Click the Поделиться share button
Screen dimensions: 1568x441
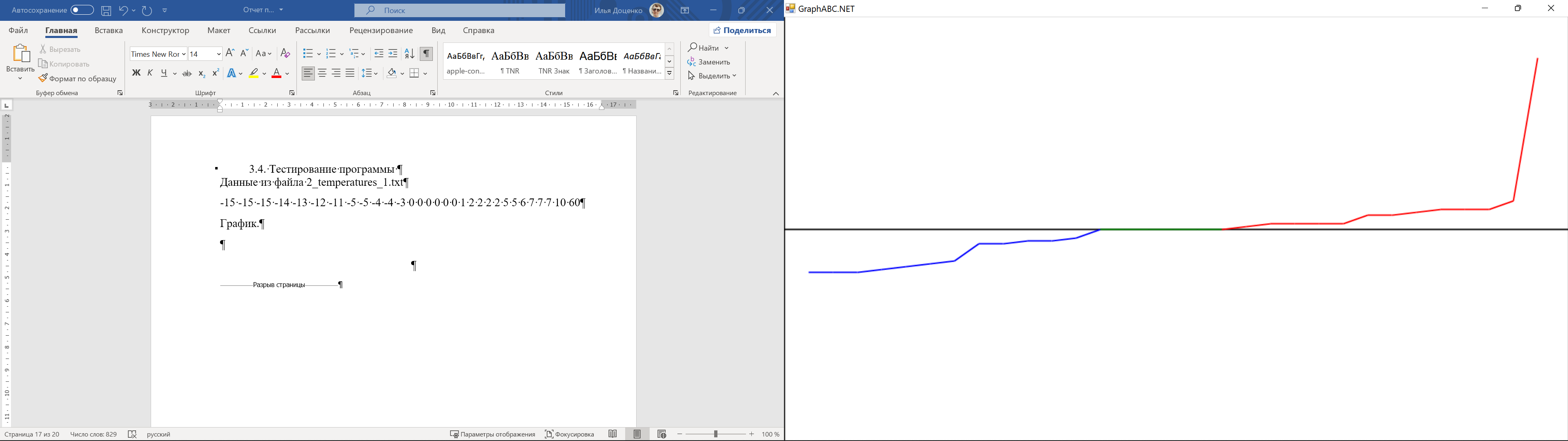743,30
